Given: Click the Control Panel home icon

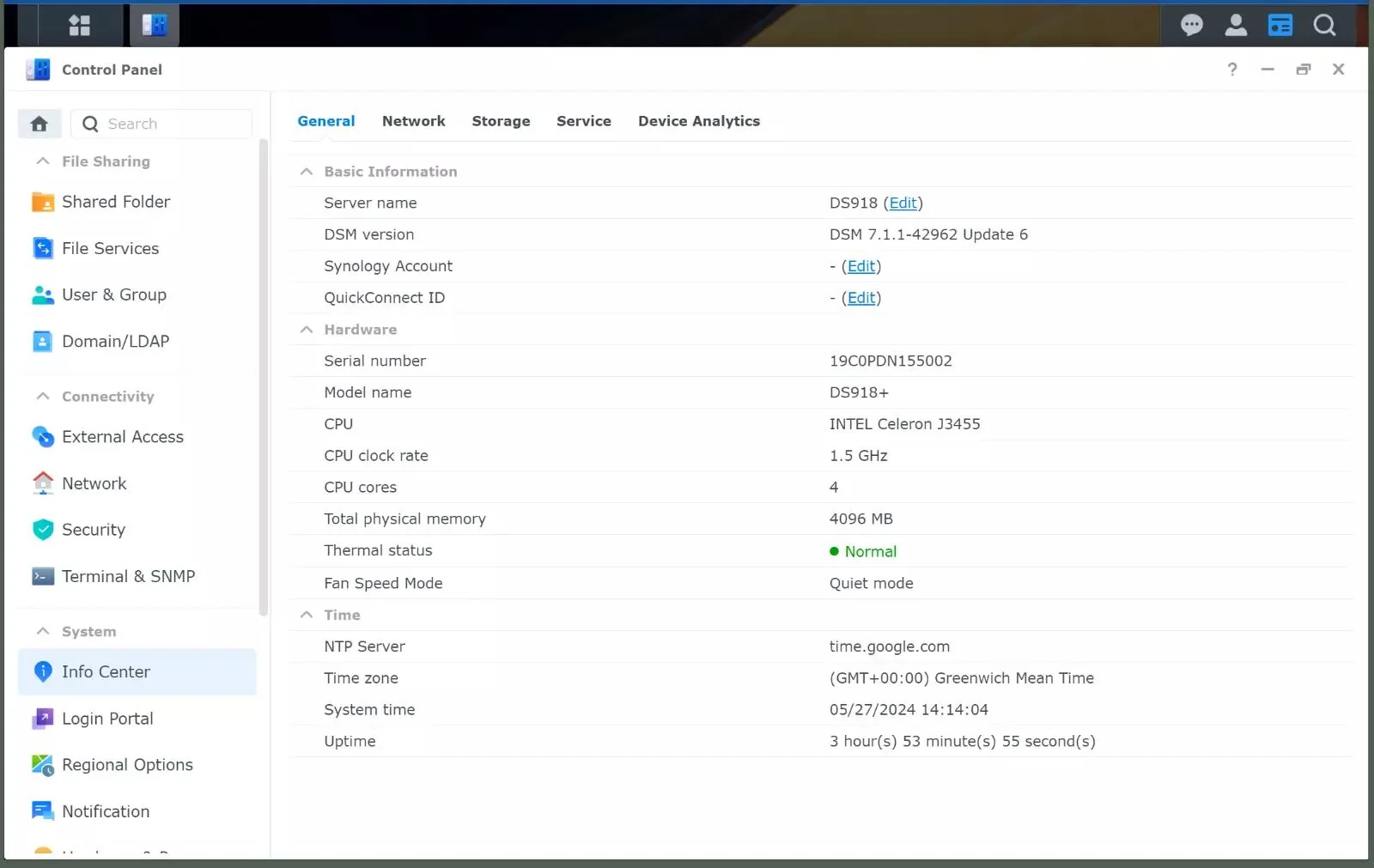Looking at the screenshot, I should point(39,124).
